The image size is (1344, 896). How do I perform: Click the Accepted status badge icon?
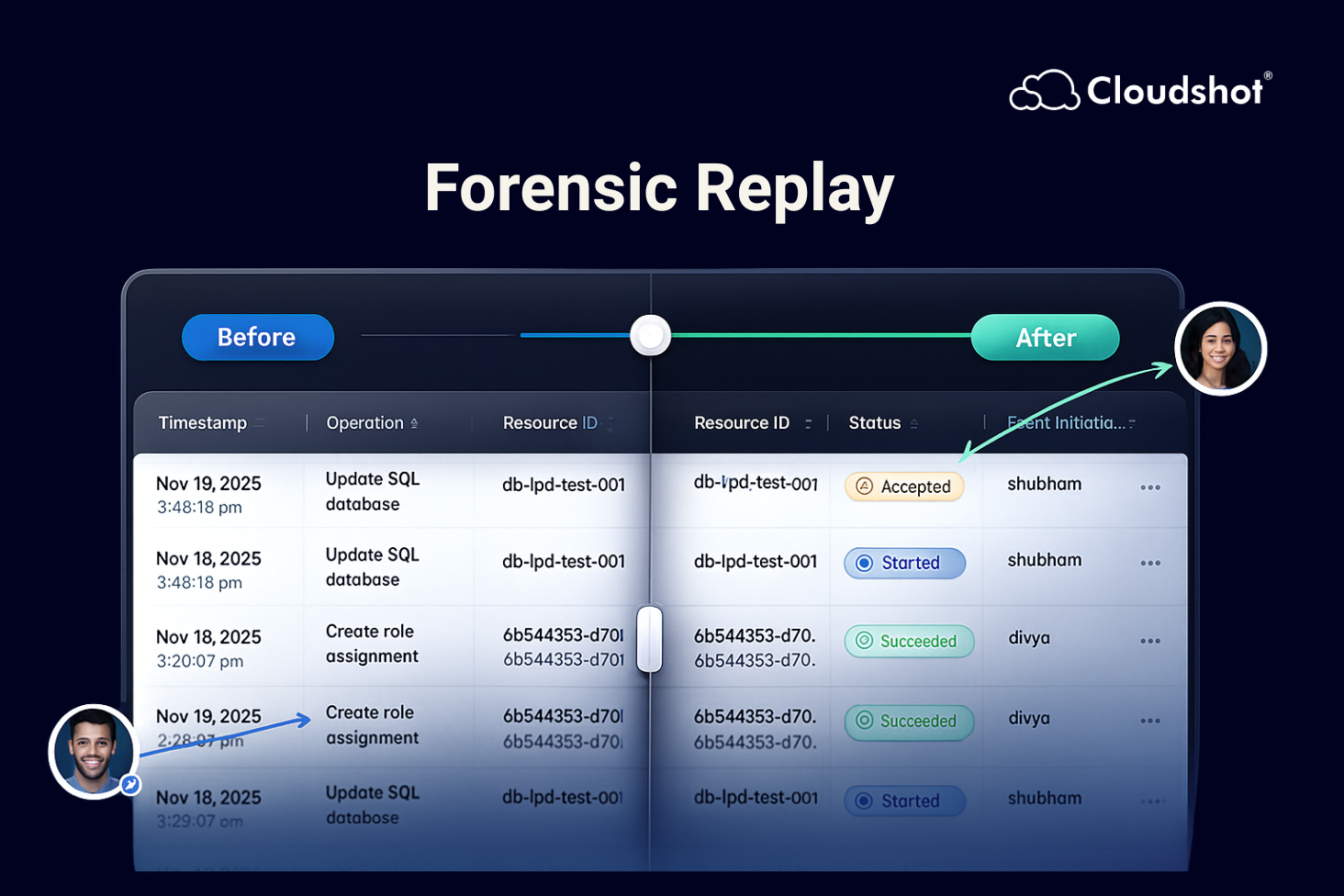point(864,487)
